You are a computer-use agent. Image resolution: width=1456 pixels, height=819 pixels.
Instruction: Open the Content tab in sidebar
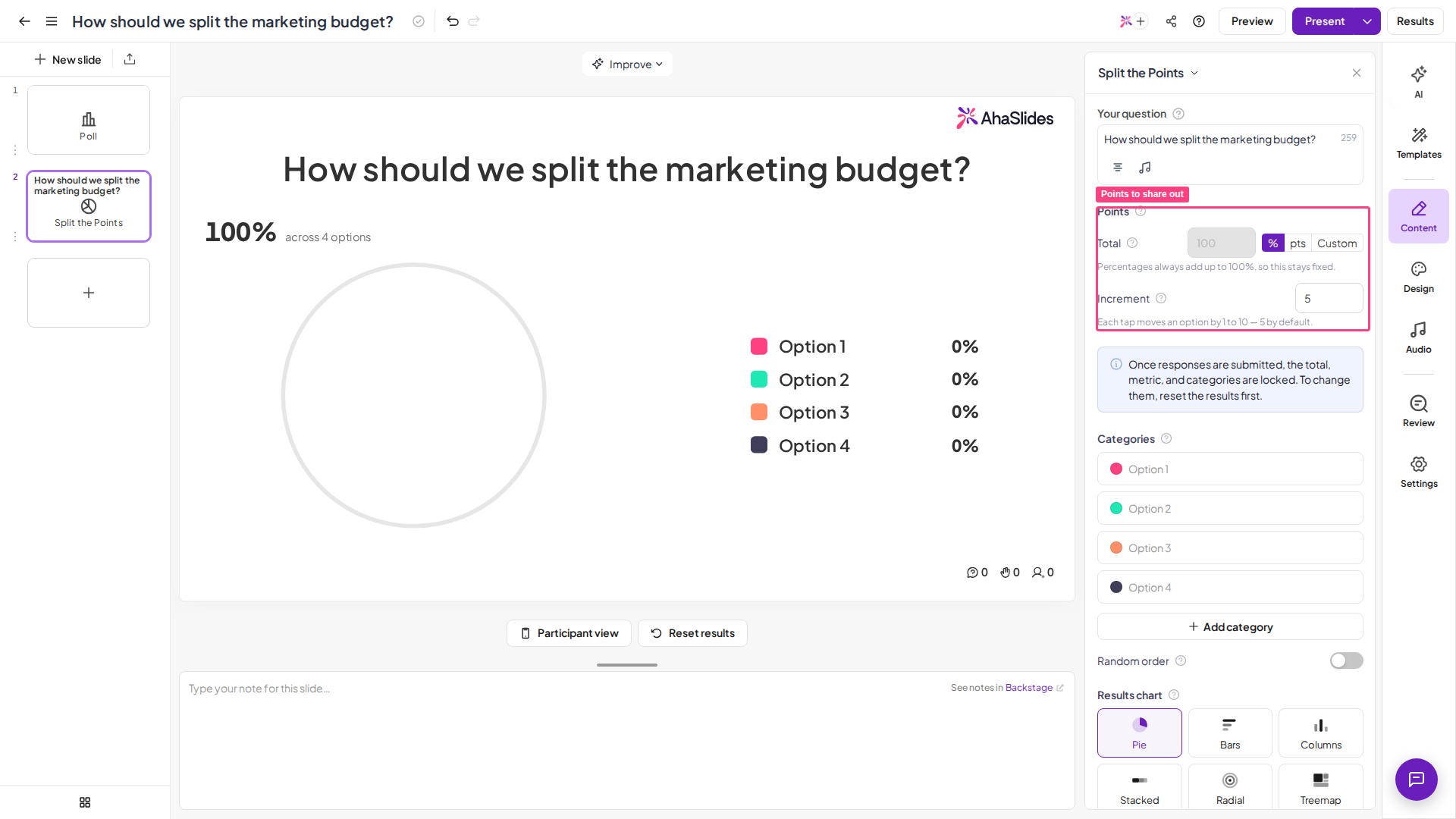pyautogui.click(x=1419, y=216)
